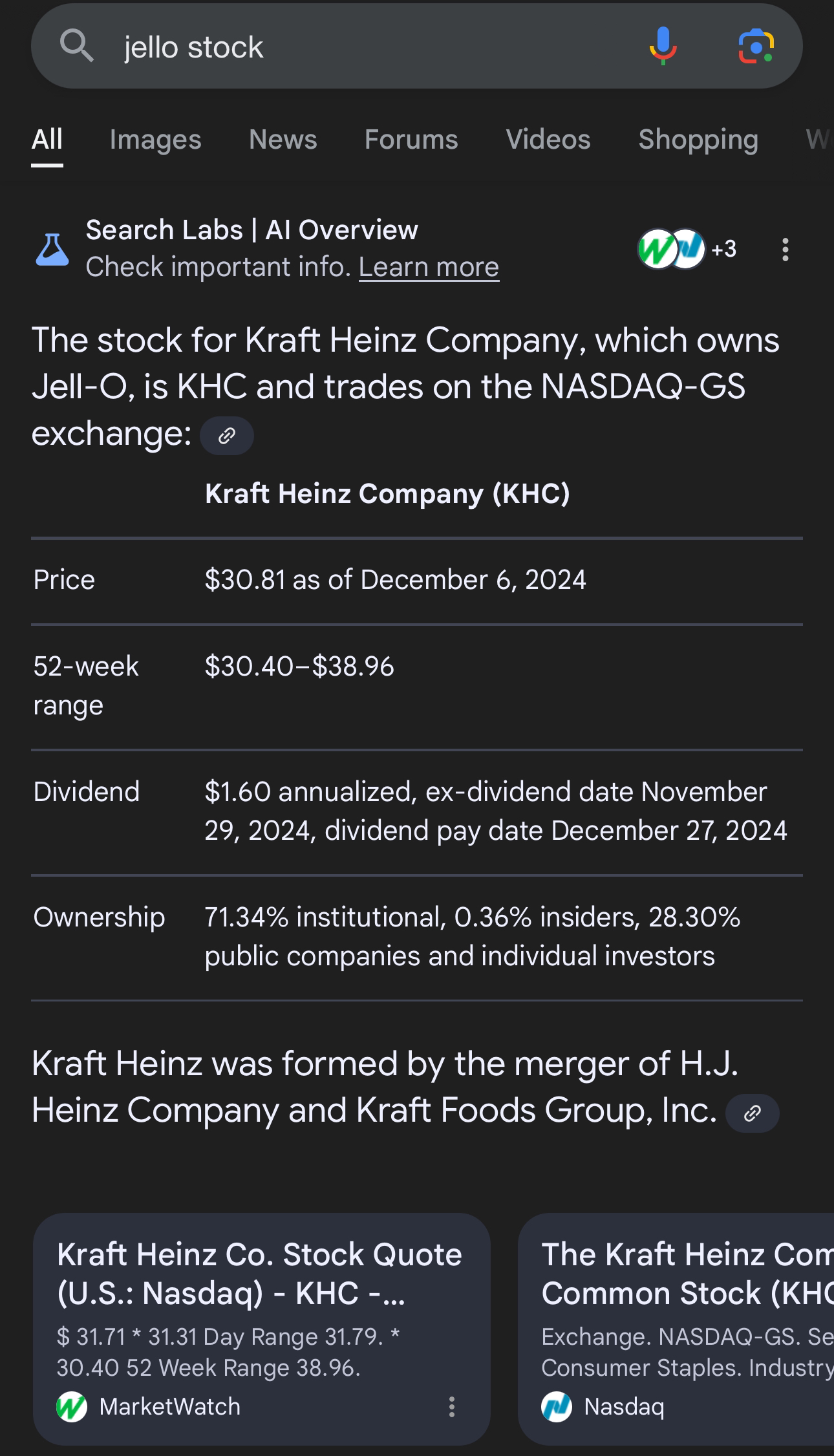The image size is (834, 1456).
Task: Go to the Shopping tab
Action: (x=698, y=140)
